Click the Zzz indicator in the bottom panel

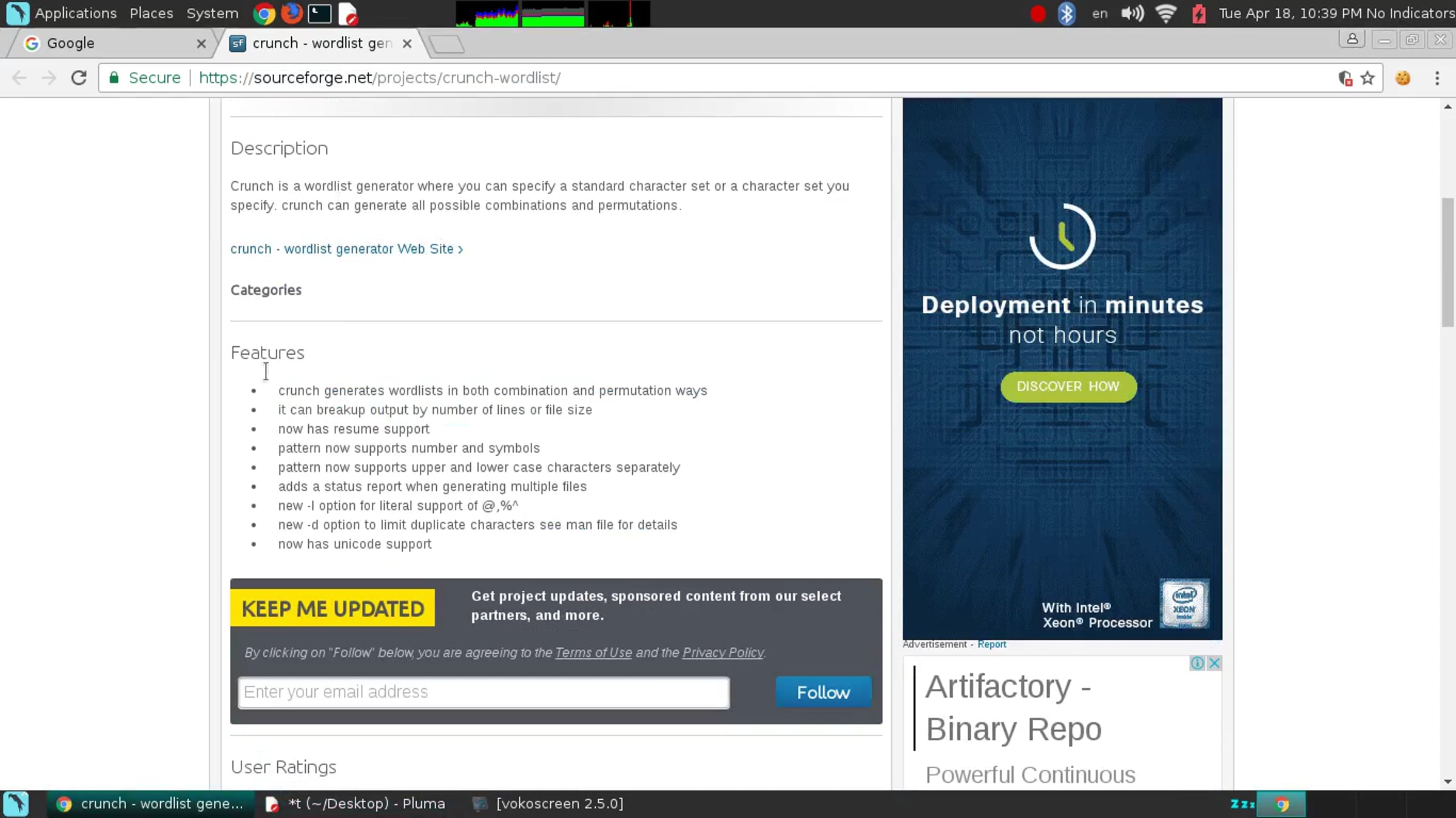point(1242,804)
